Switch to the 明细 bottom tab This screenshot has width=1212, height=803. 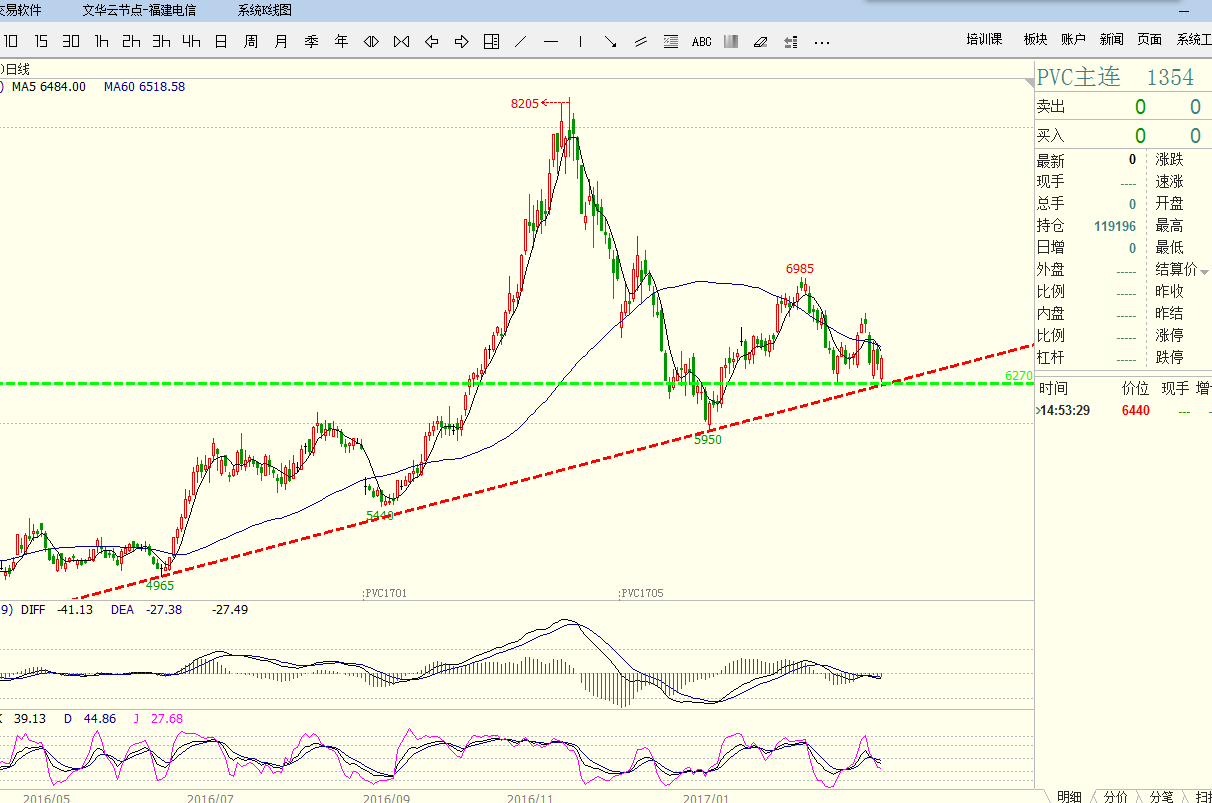point(1069,796)
